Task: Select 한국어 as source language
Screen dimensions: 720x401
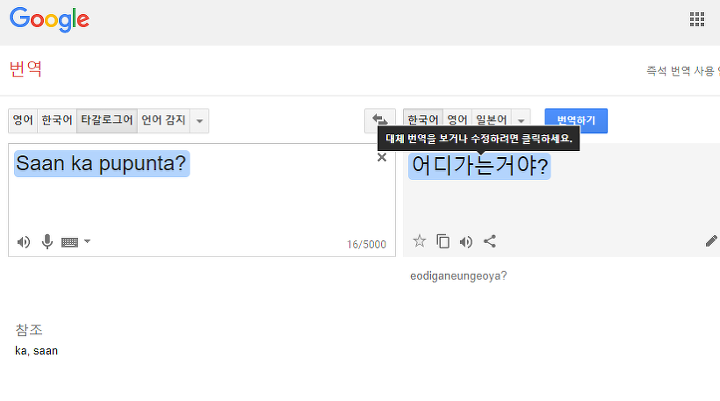Action: pyautogui.click(x=57, y=120)
